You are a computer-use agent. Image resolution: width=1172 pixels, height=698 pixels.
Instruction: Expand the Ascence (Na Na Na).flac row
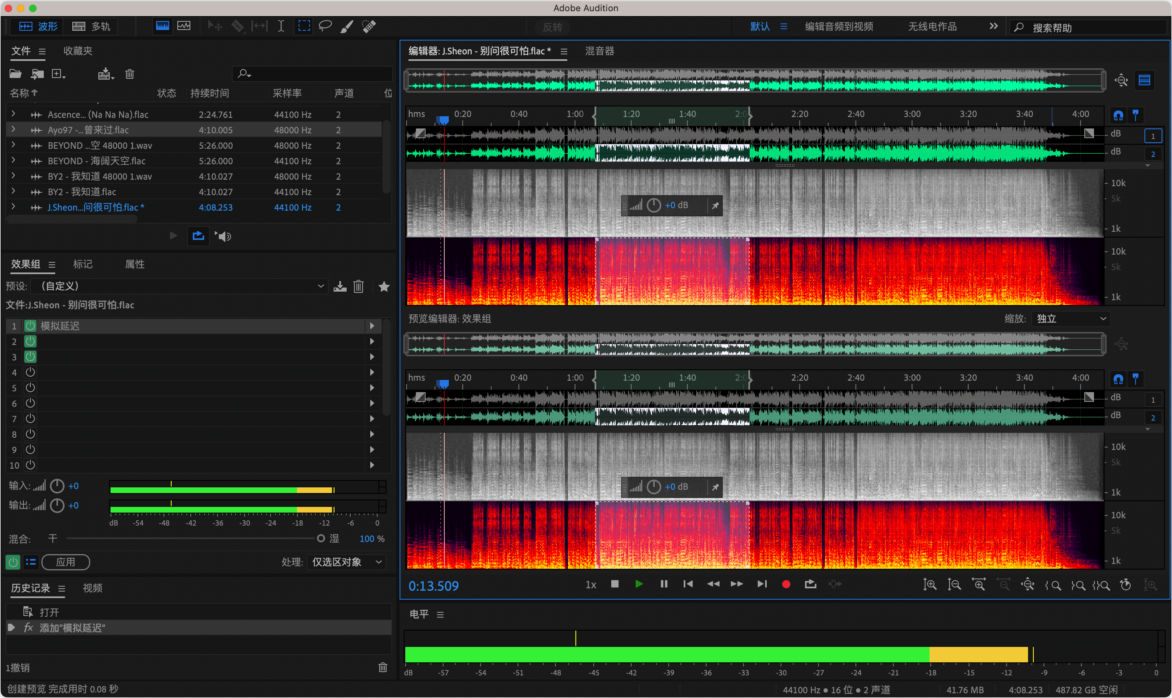(x=13, y=114)
